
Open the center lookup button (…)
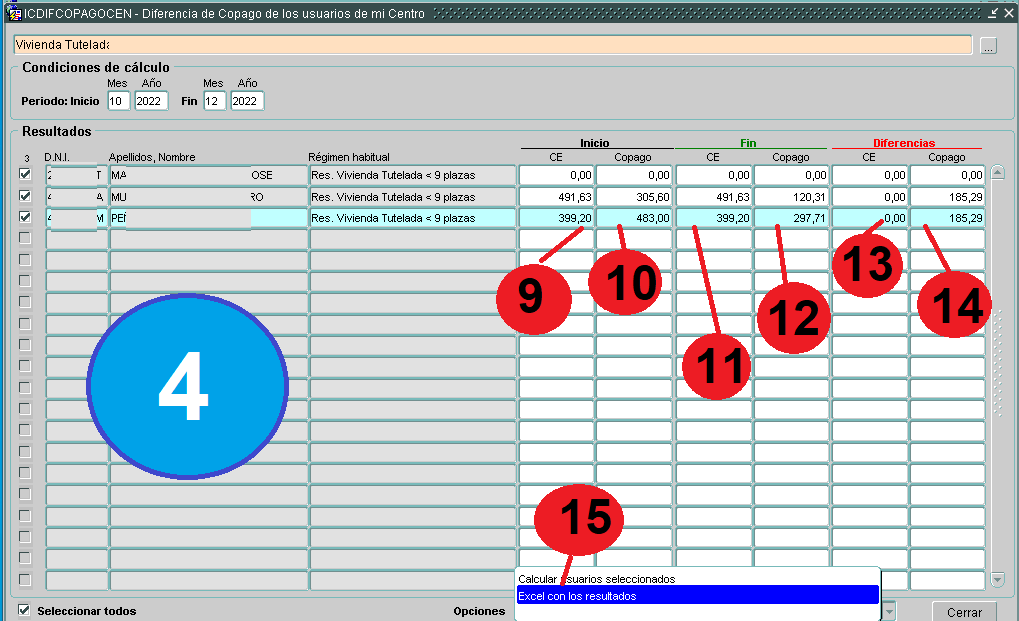click(x=988, y=46)
